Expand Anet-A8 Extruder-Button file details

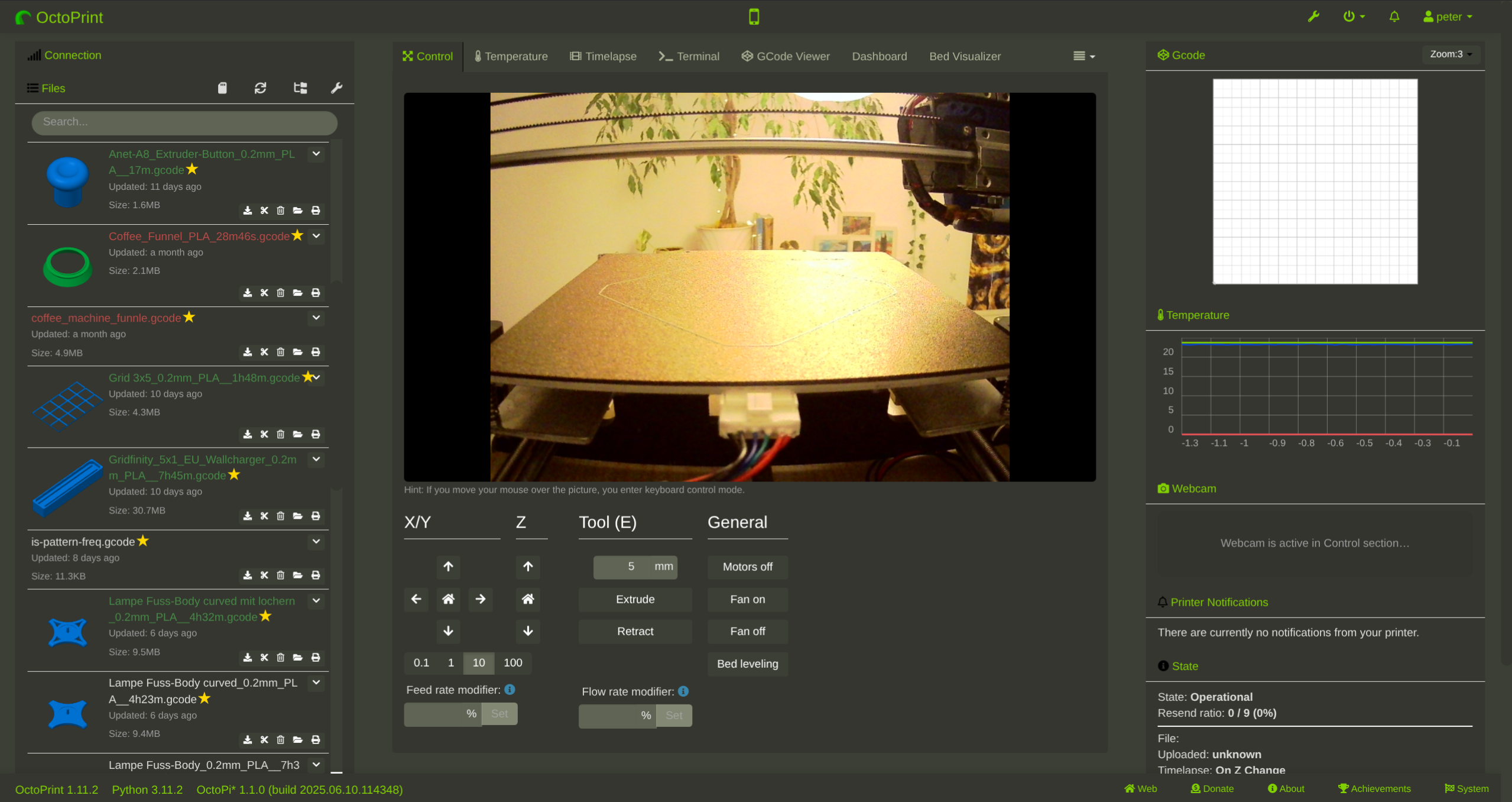[x=316, y=154]
